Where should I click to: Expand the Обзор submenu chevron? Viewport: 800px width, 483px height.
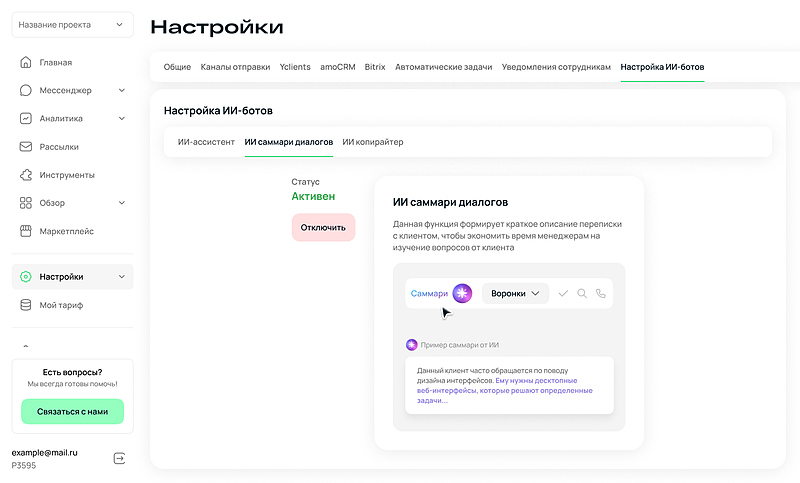coord(122,202)
